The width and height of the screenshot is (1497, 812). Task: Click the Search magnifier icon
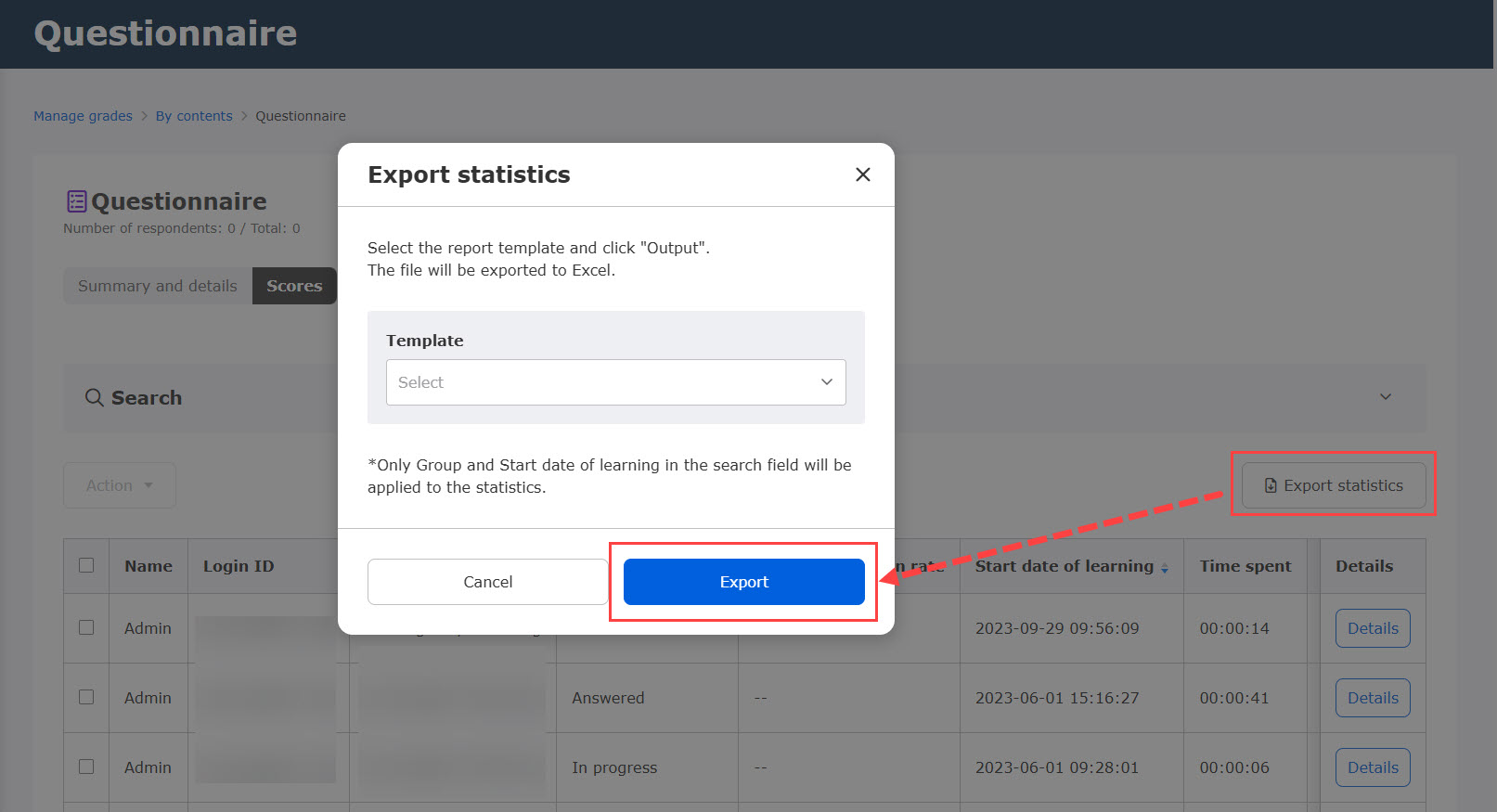[x=94, y=397]
